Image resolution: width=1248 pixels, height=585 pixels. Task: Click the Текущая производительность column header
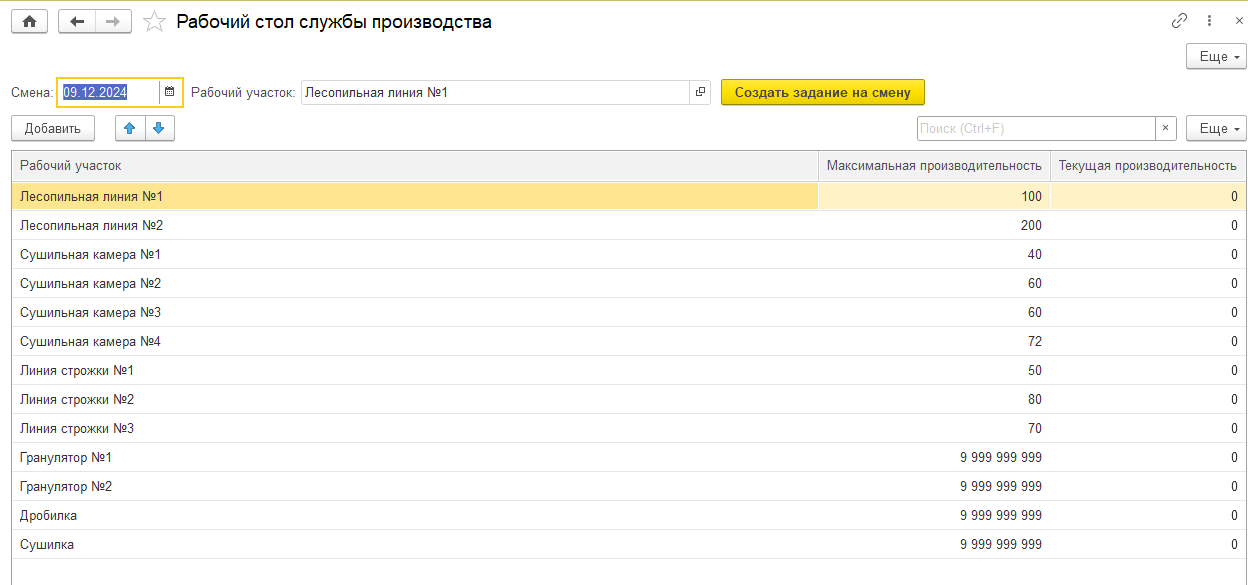[x=1147, y=166]
